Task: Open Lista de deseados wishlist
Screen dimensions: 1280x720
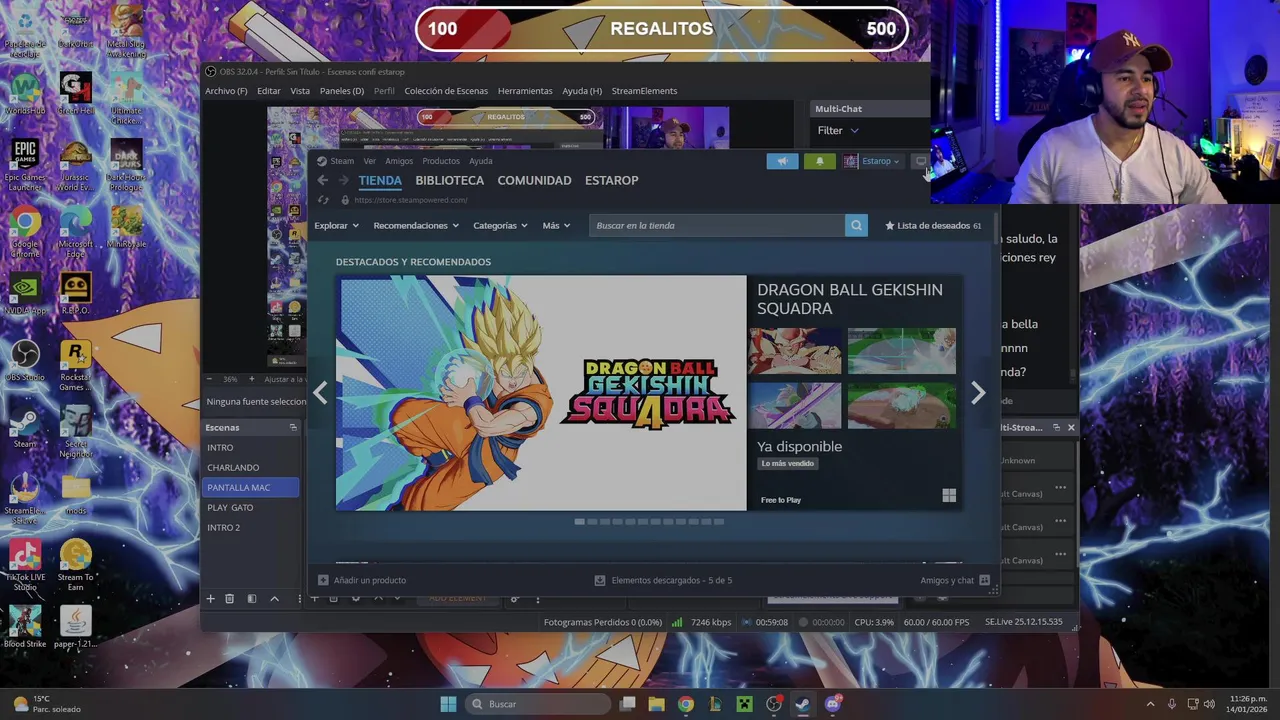Action: (933, 226)
